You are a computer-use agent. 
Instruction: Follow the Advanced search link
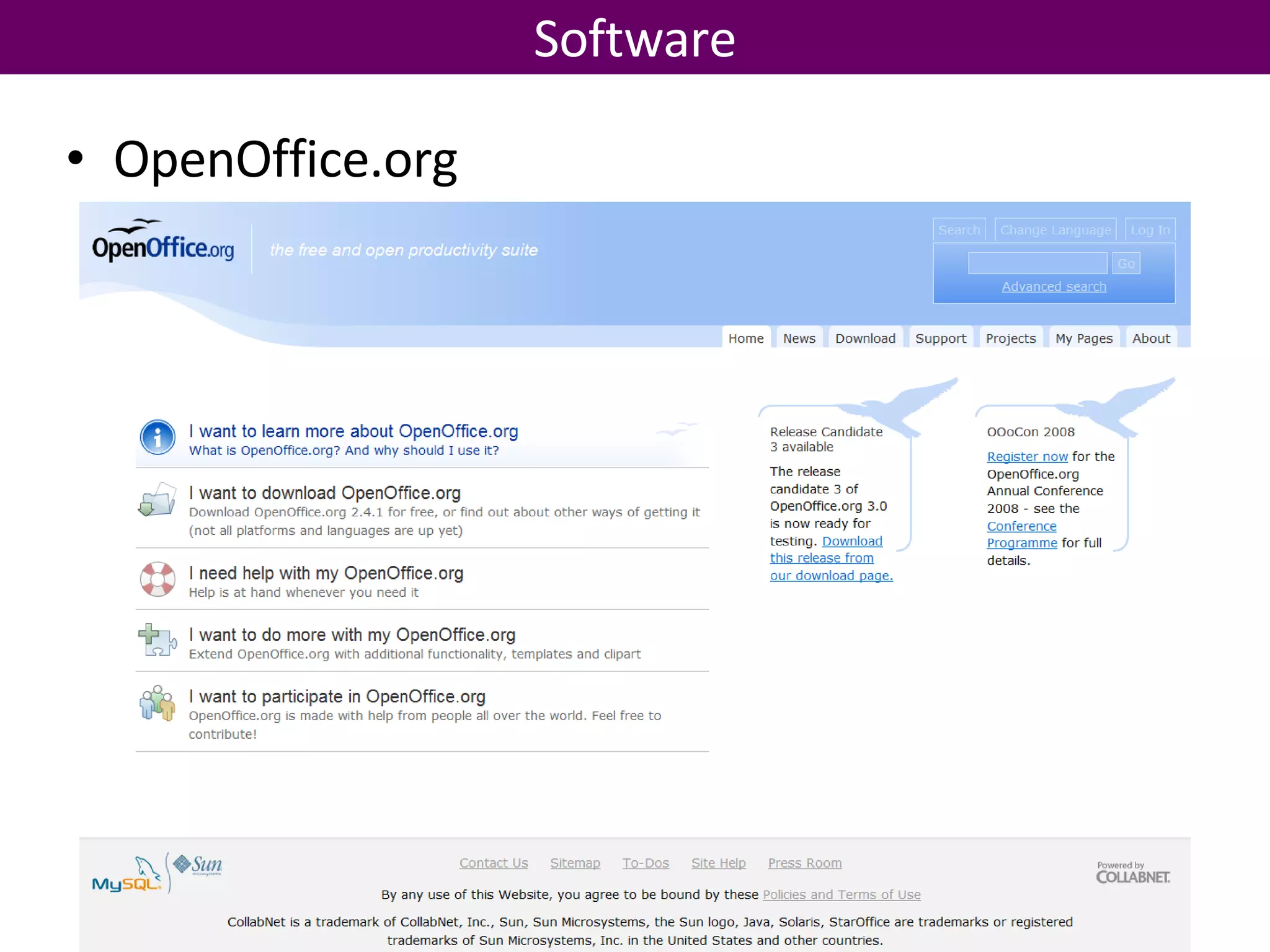pyautogui.click(x=1054, y=286)
